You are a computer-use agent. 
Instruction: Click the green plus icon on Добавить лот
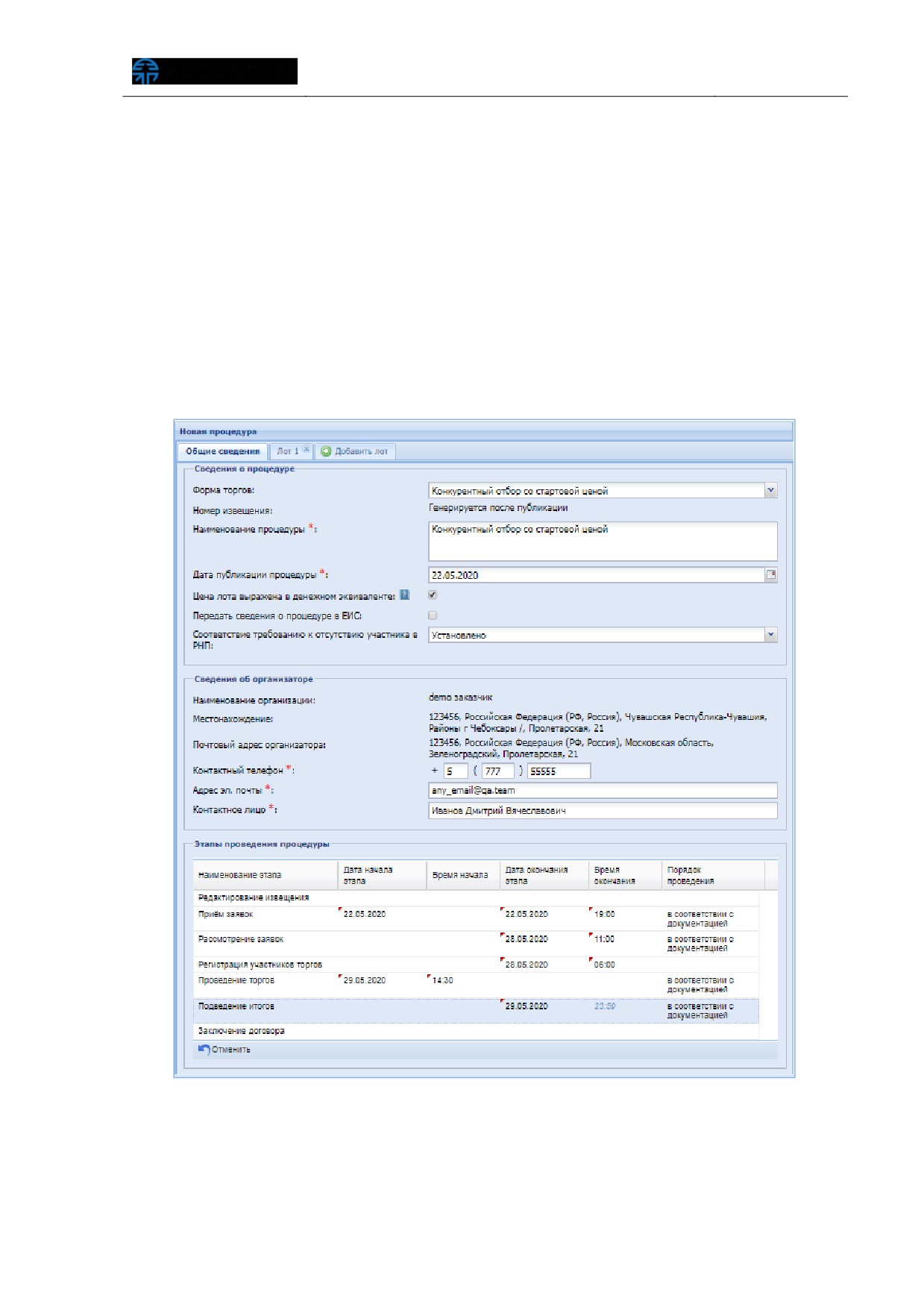(x=326, y=451)
